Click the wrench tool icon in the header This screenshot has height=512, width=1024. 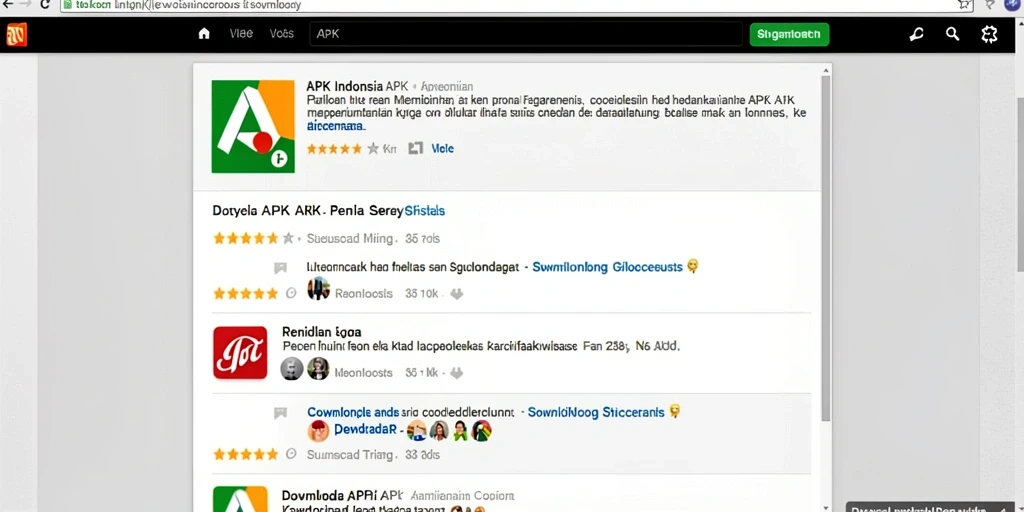click(916, 34)
